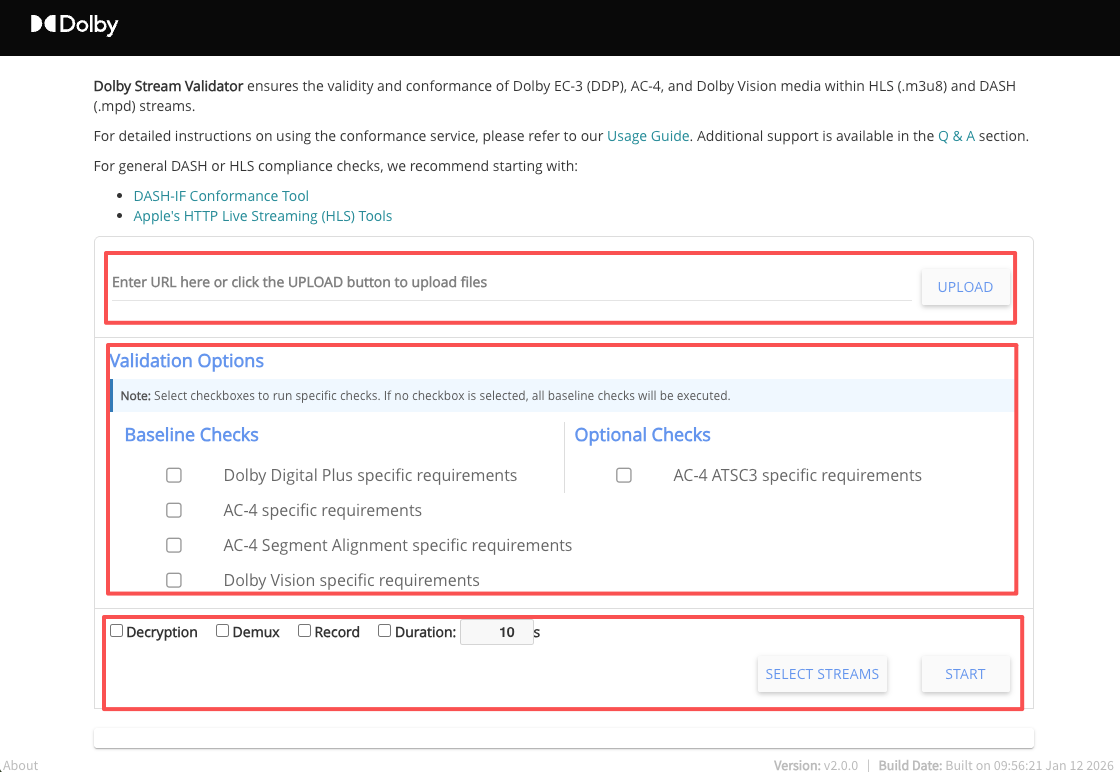
Task: Toggle the Duration checkbox
Action: click(385, 631)
